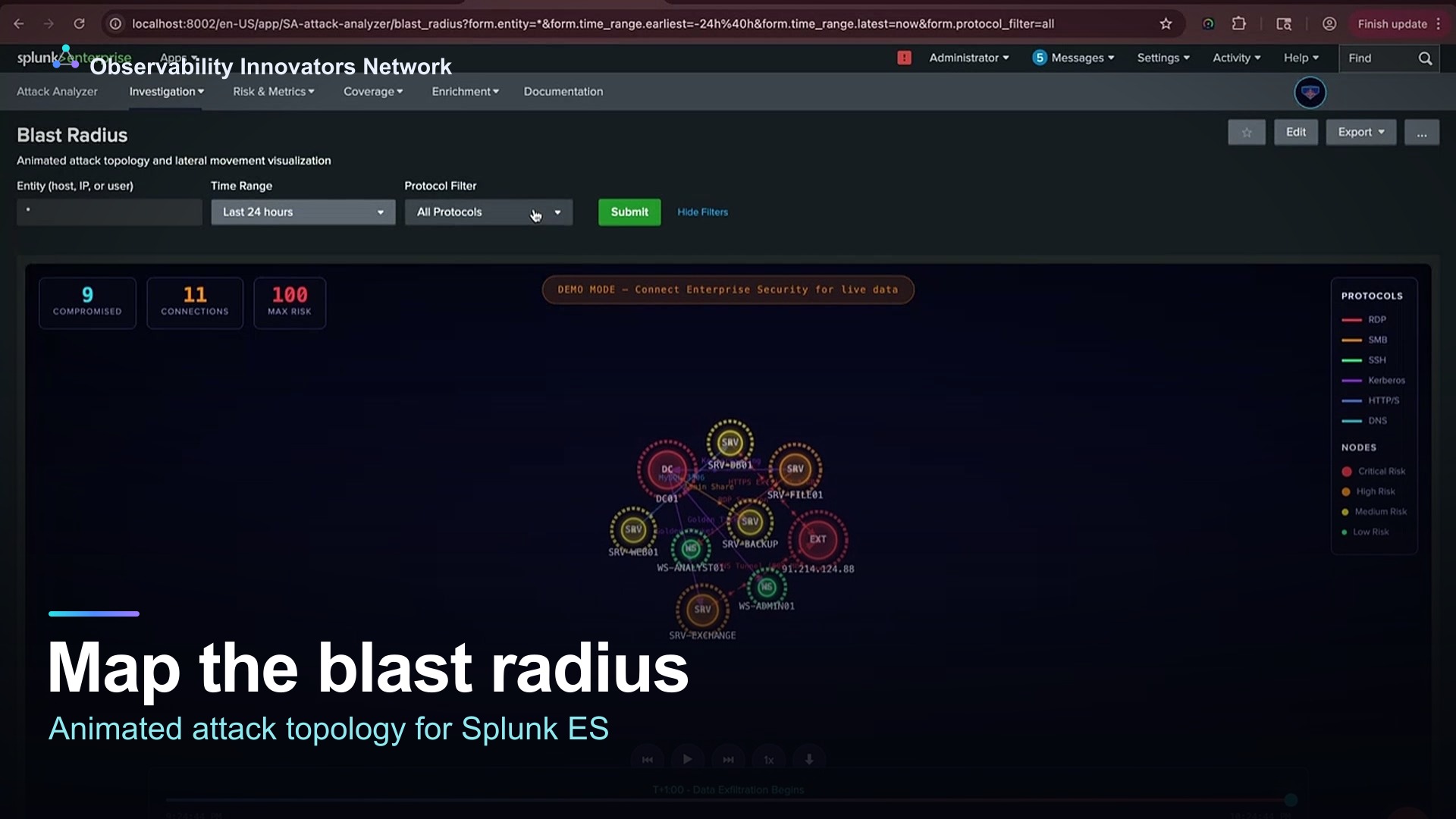Click the green Submit button
The image size is (1456, 819).
pyautogui.click(x=629, y=212)
